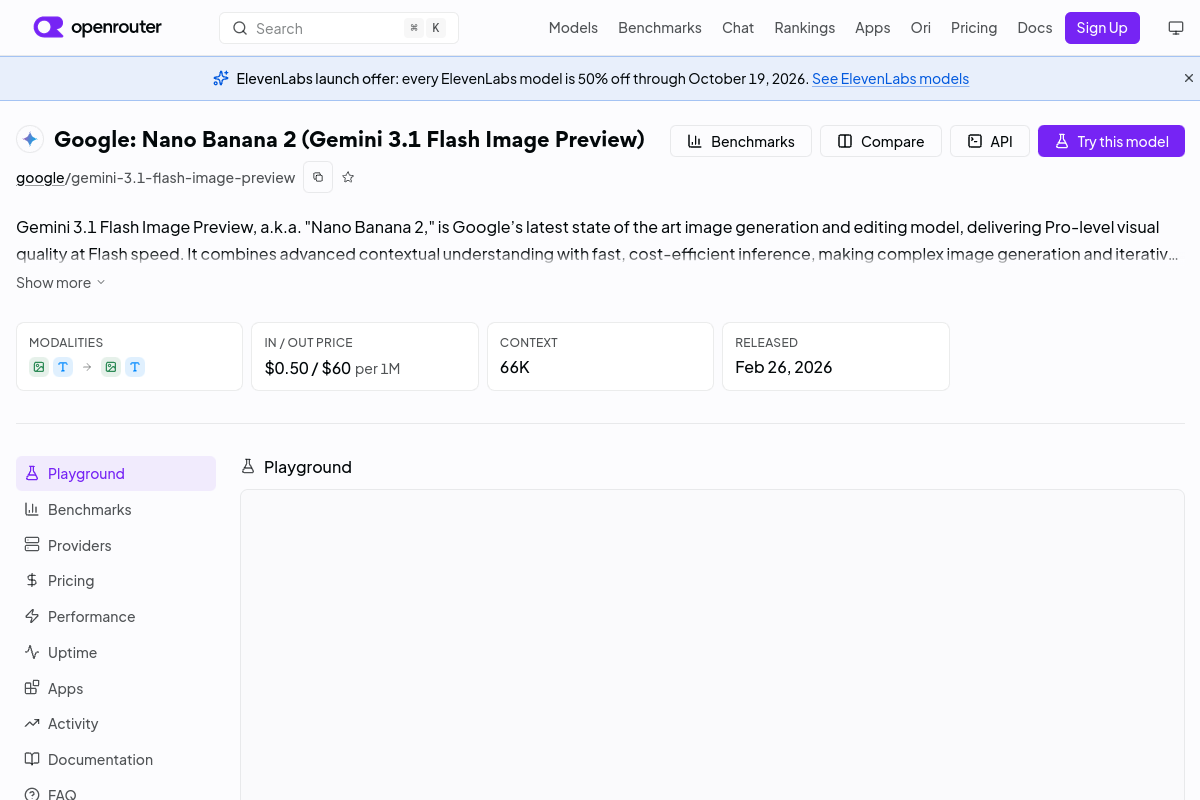Open Chat in top navigation

[738, 28]
